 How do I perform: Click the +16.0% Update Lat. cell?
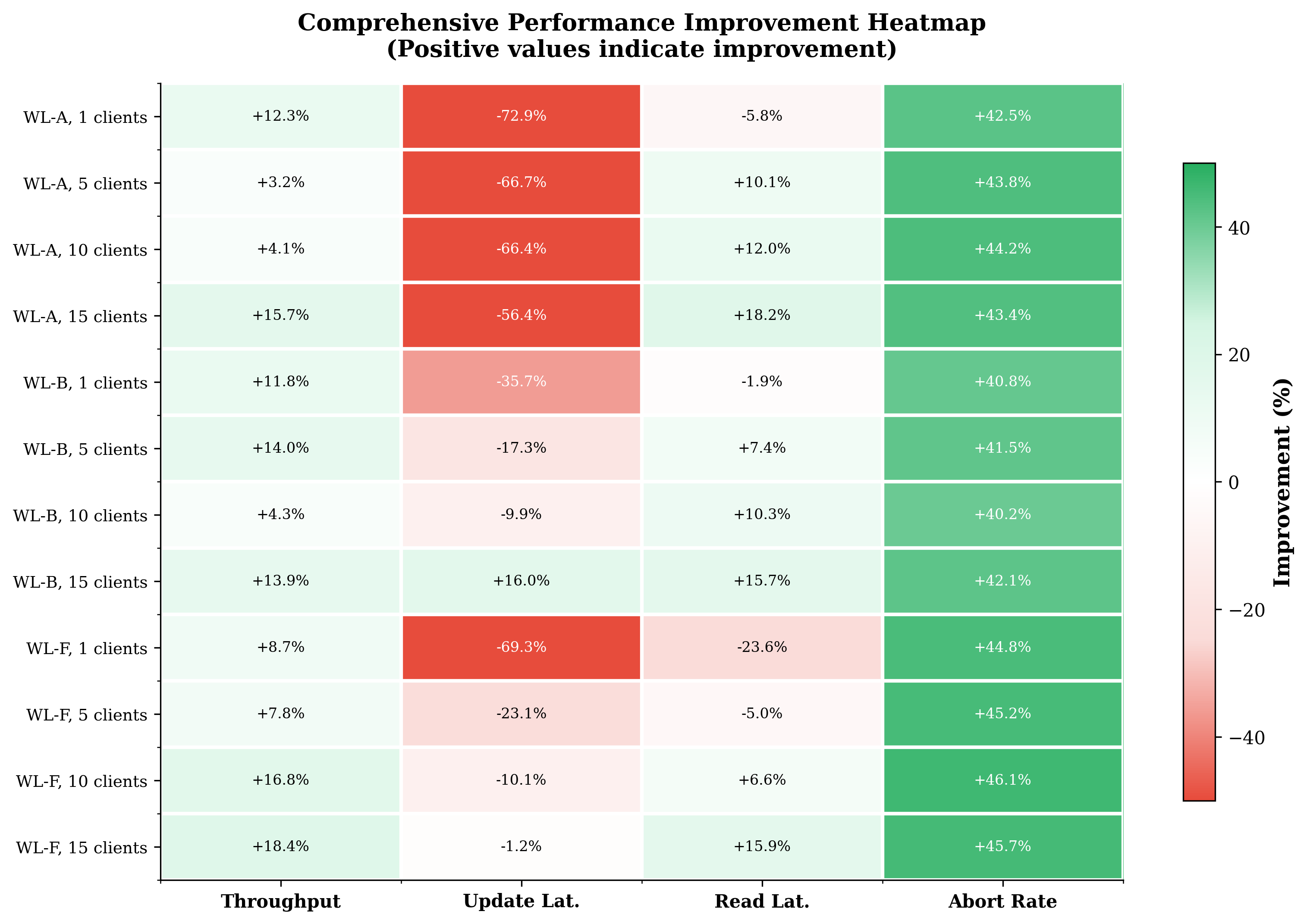coord(521,581)
